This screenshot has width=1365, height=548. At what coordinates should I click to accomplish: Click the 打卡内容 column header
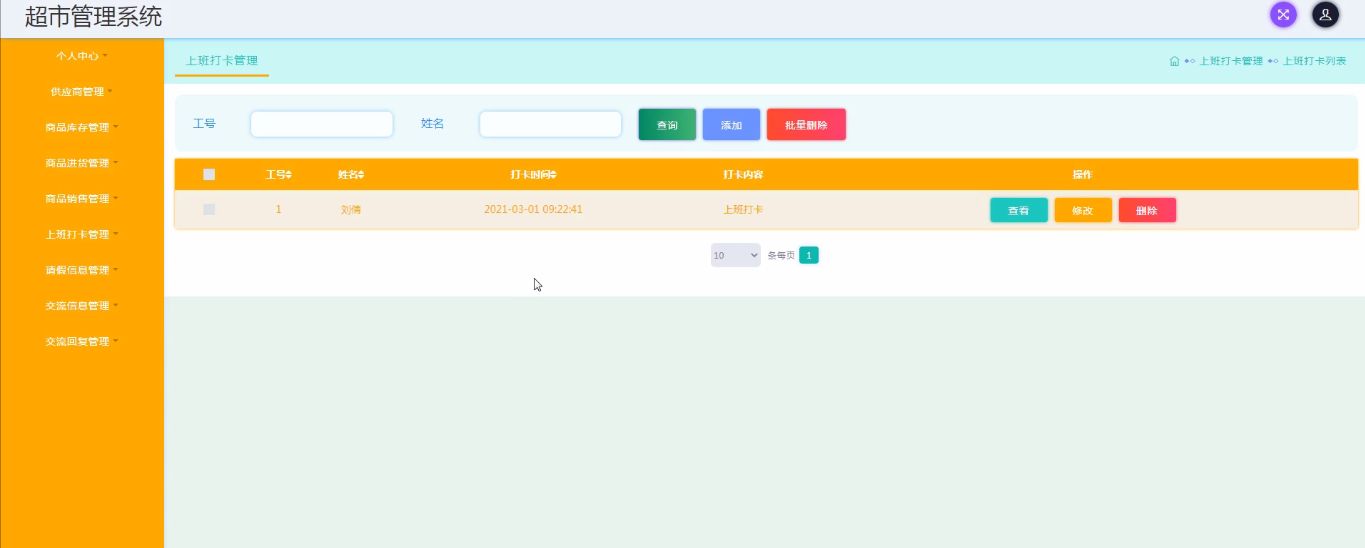tap(743, 175)
